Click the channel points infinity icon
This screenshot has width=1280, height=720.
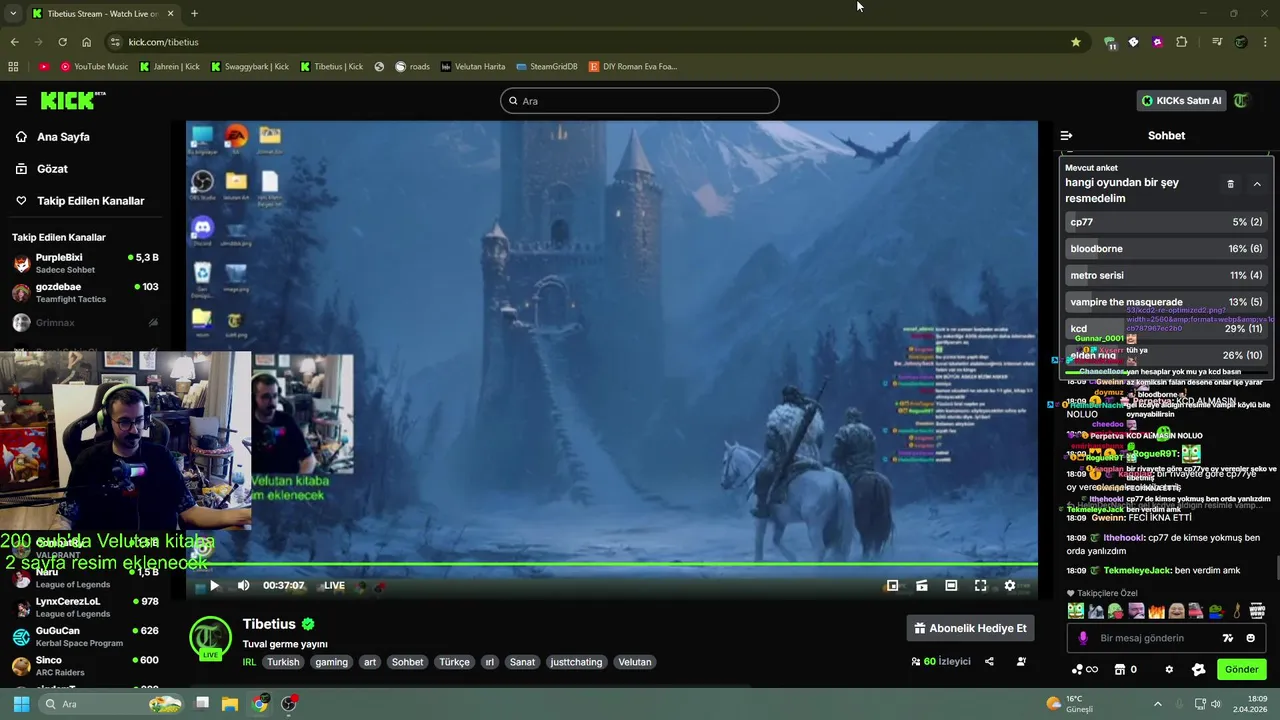point(1085,670)
